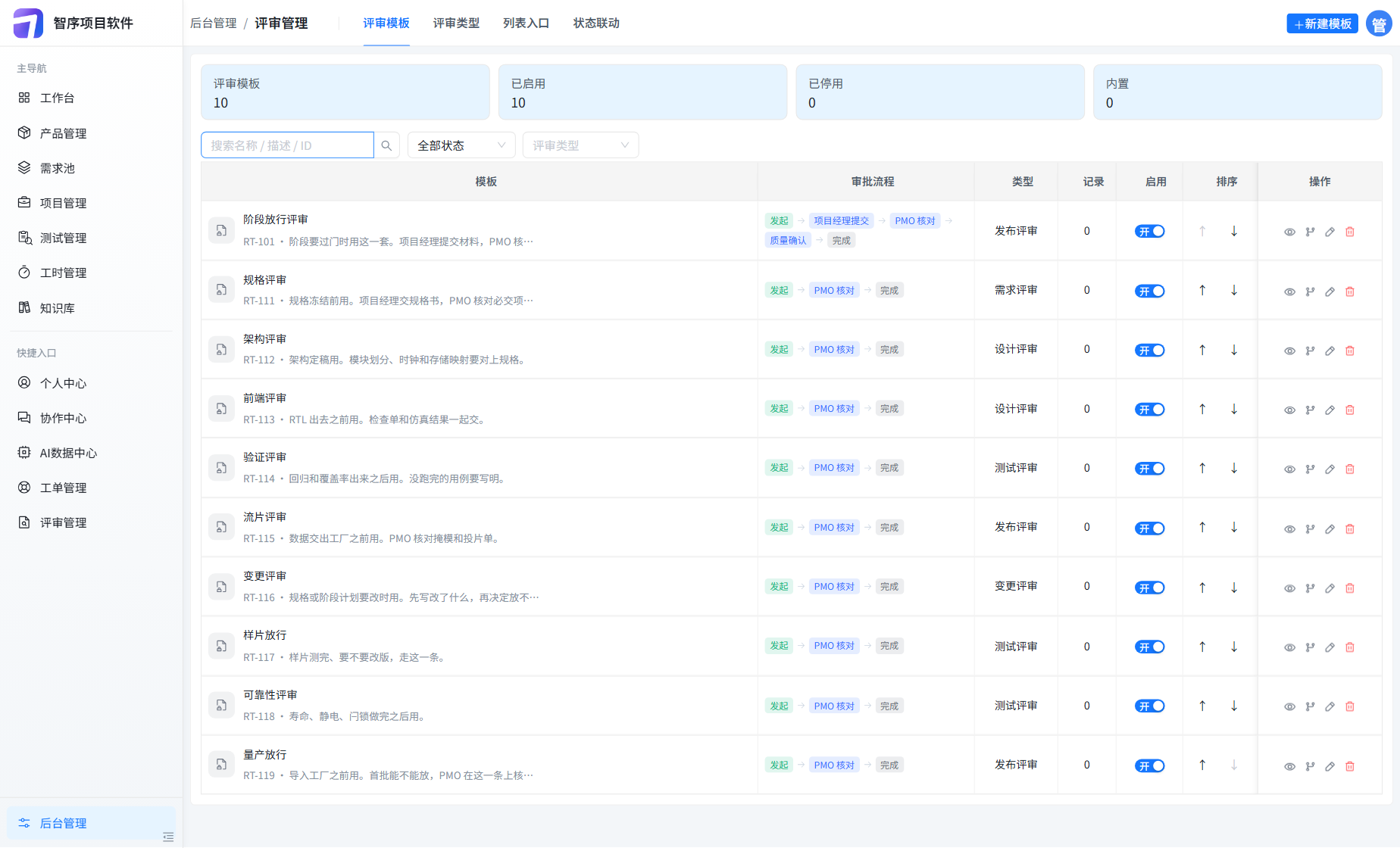Delete the 量产放行 template trash icon
The image size is (1400, 848).
pyautogui.click(x=1350, y=766)
